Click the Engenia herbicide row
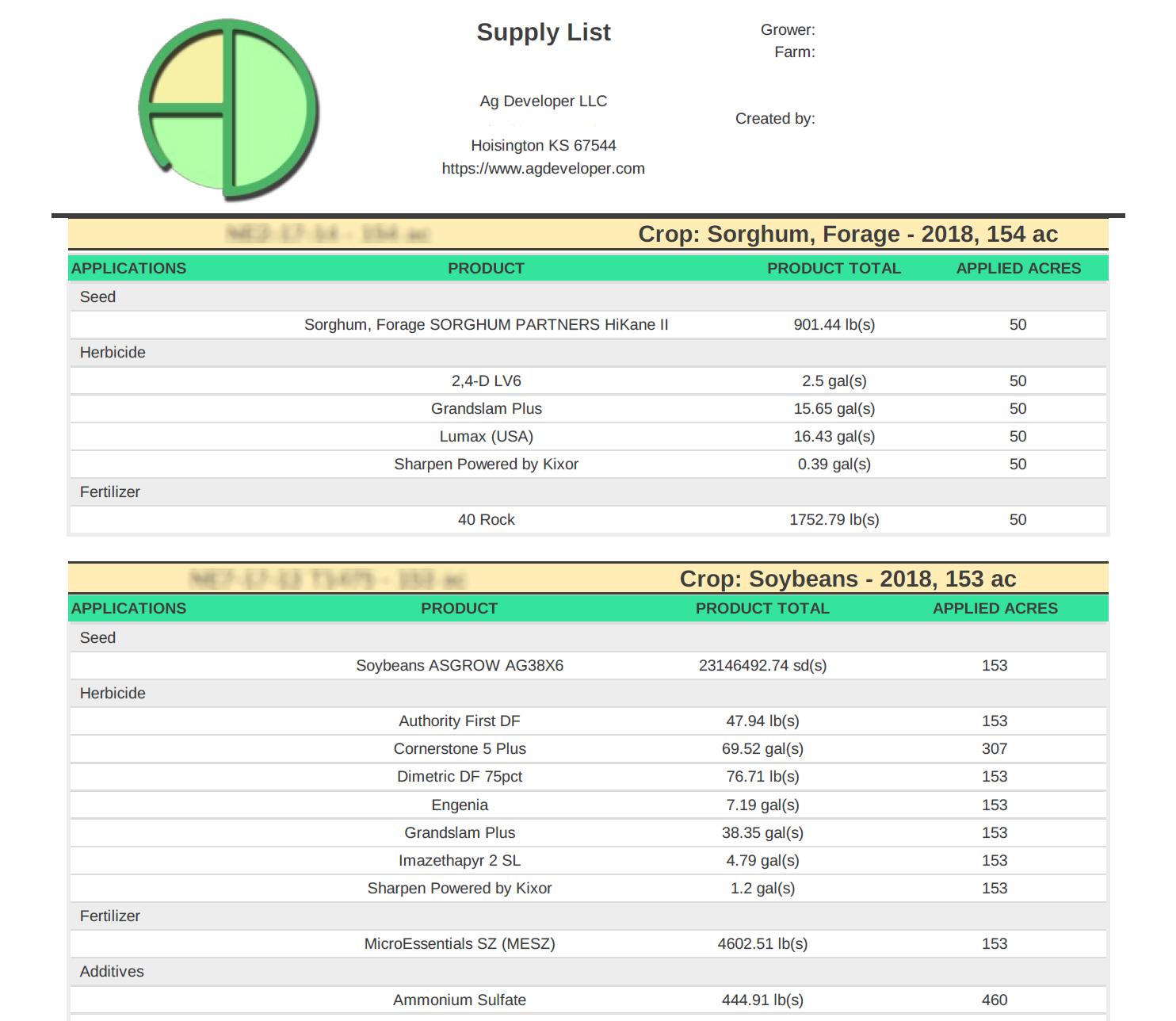The image size is (1176, 1021). tap(588, 805)
